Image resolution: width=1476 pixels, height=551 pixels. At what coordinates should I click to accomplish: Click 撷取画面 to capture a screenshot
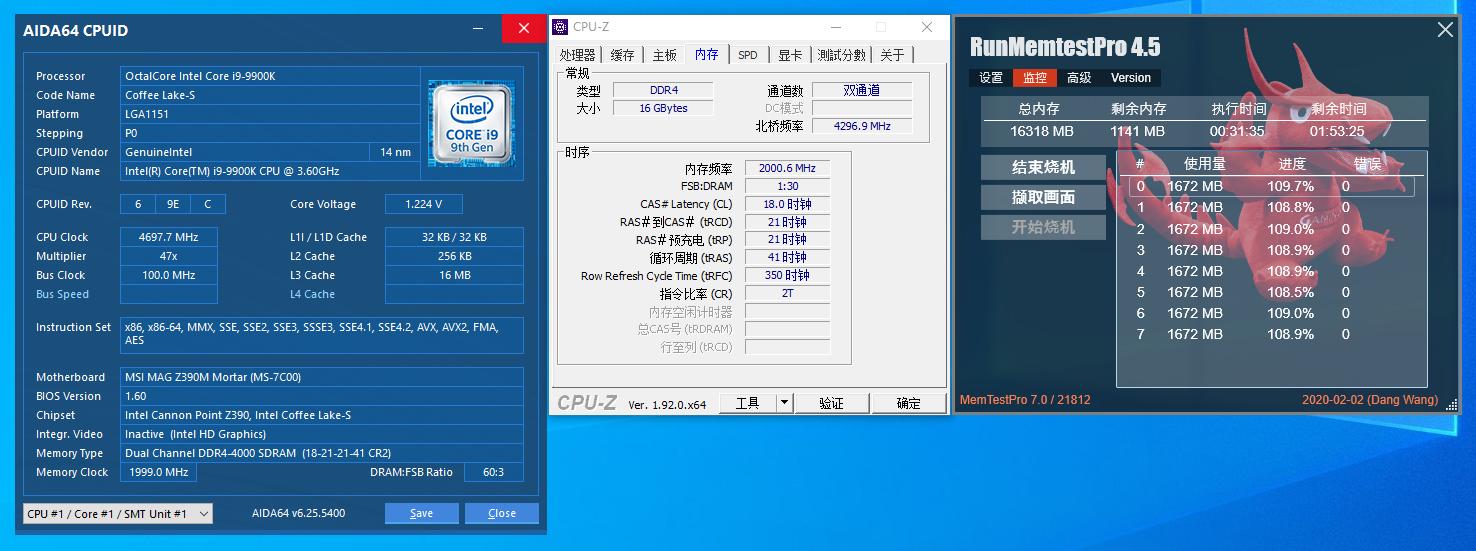point(1043,197)
